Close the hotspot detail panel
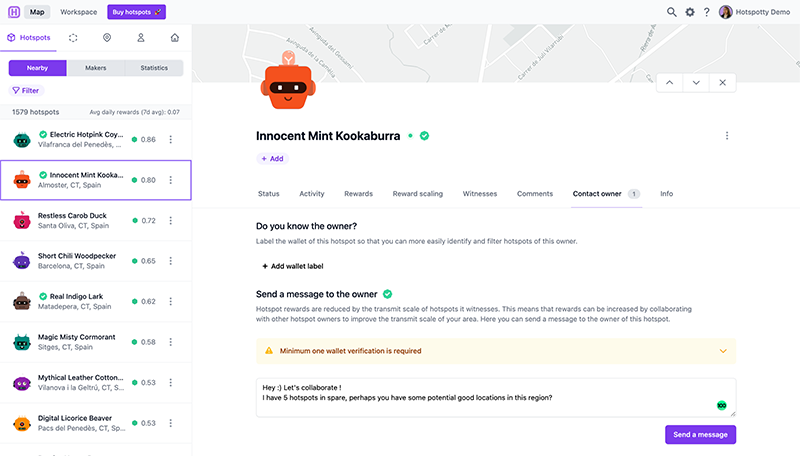The image size is (800, 456). tap(722, 83)
